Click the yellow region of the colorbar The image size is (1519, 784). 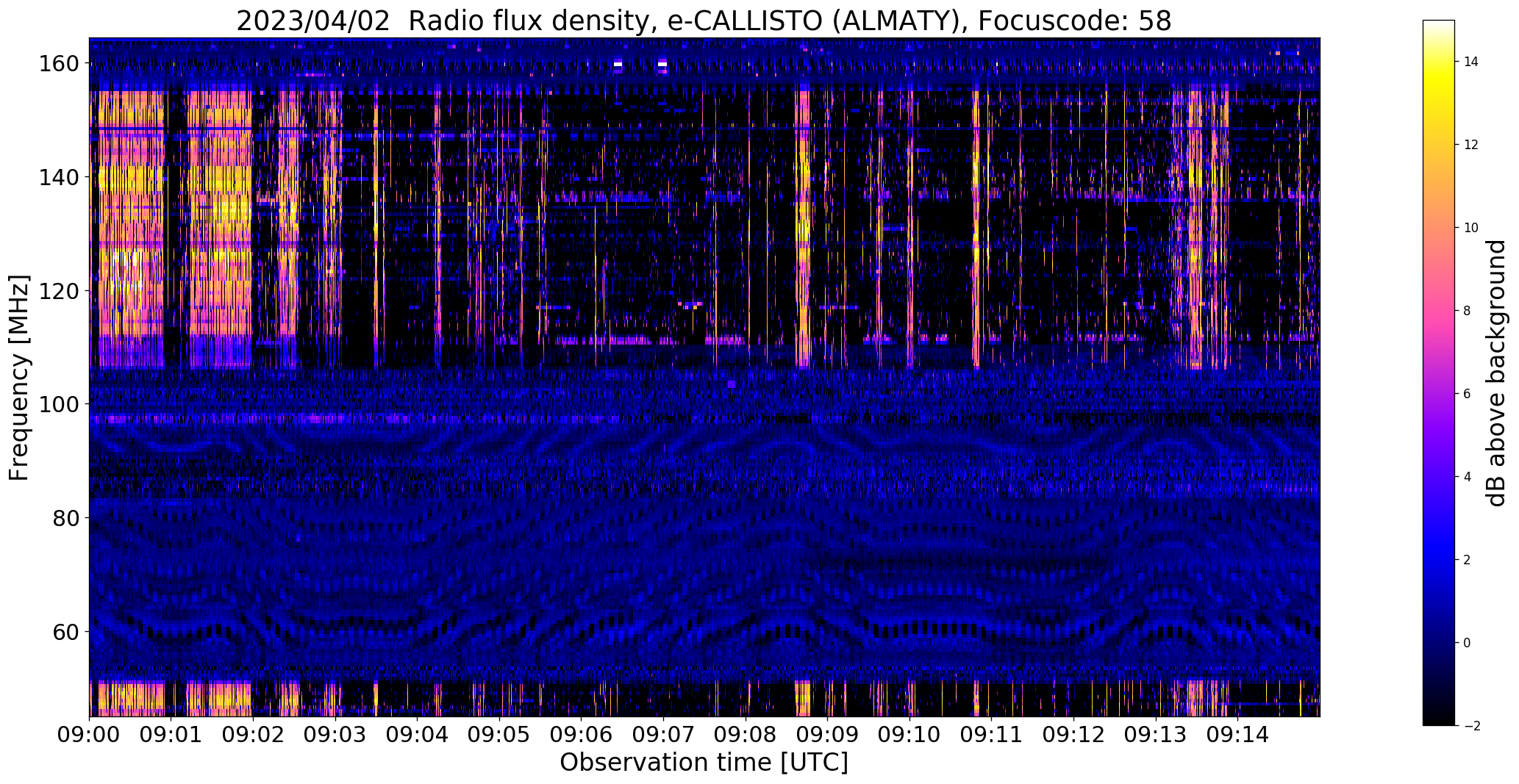(1438, 82)
